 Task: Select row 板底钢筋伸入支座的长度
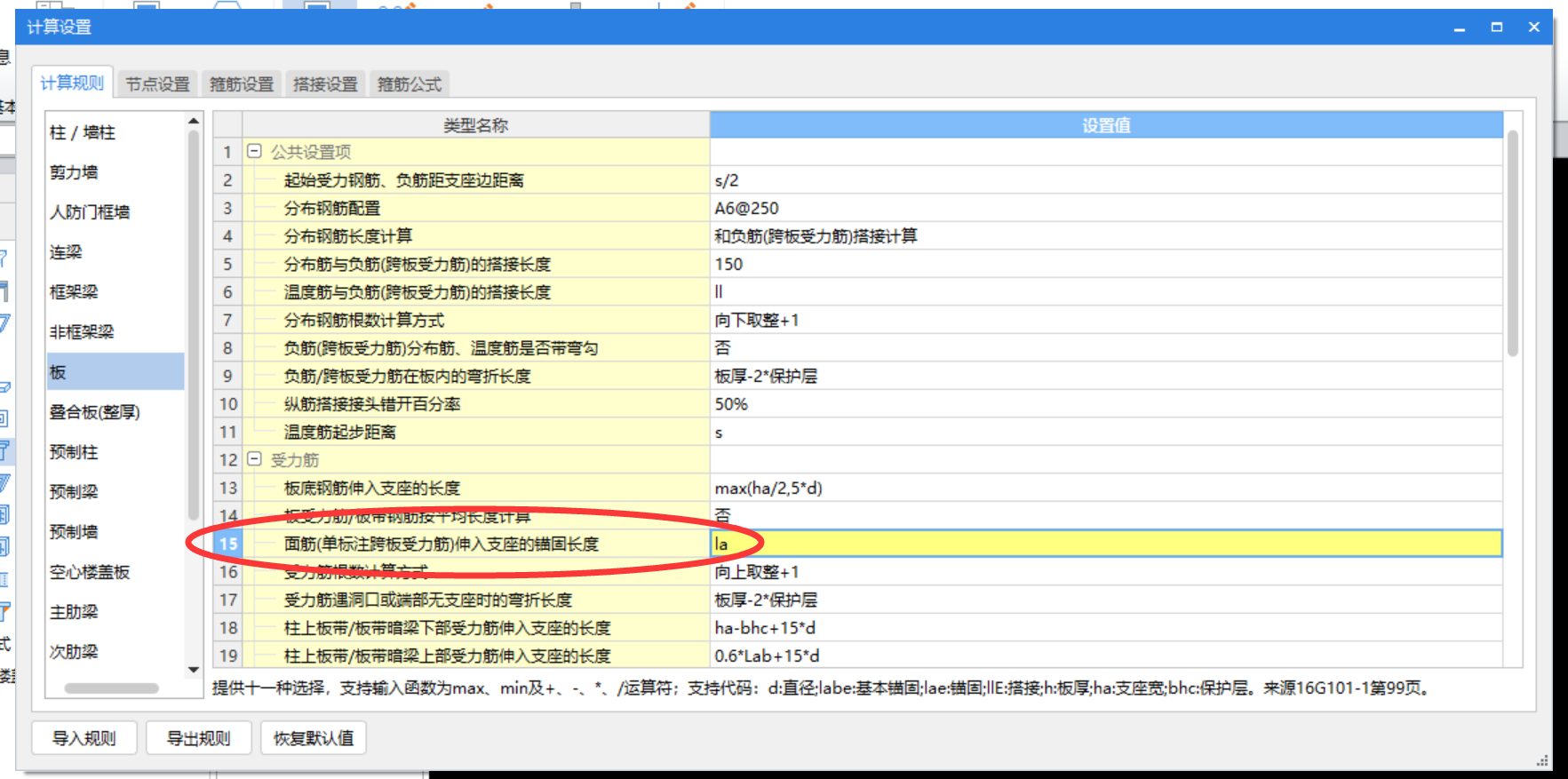click(476, 488)
